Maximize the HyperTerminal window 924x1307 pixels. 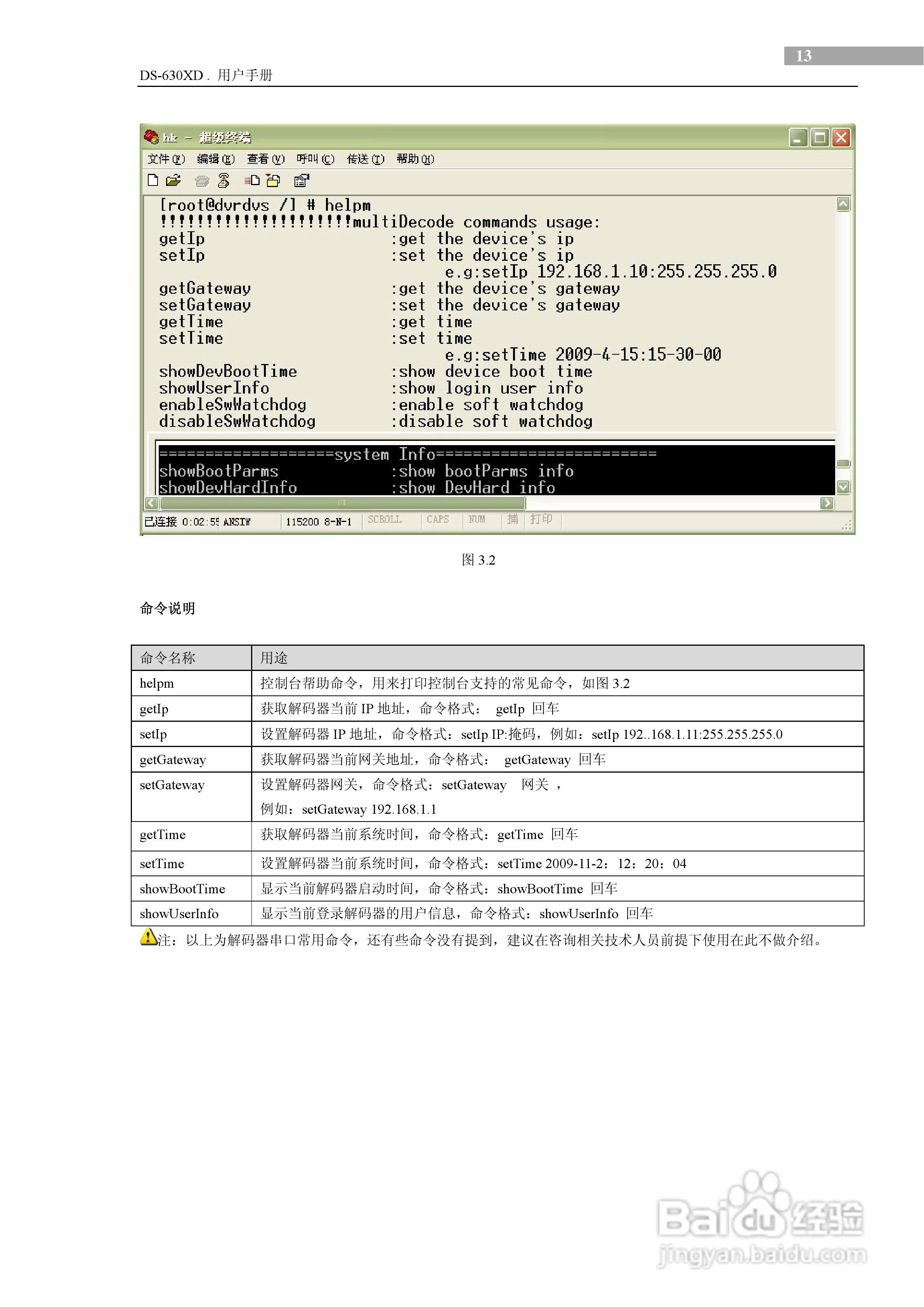(x=820, y=138)
